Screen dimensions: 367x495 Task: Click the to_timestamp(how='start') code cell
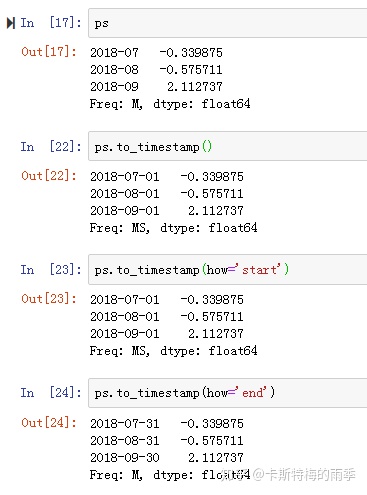[228, 270]
